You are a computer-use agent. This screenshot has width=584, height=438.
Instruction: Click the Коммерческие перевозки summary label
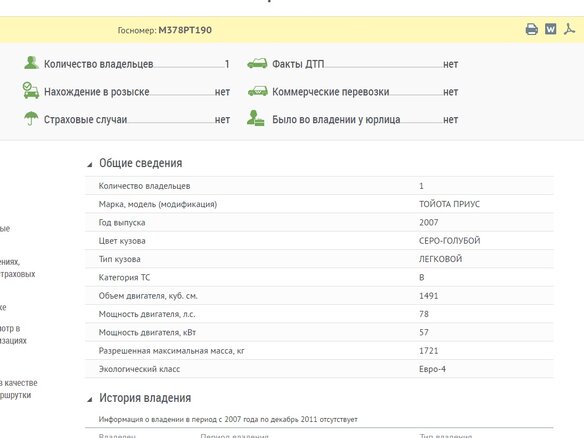coord(331,92)
